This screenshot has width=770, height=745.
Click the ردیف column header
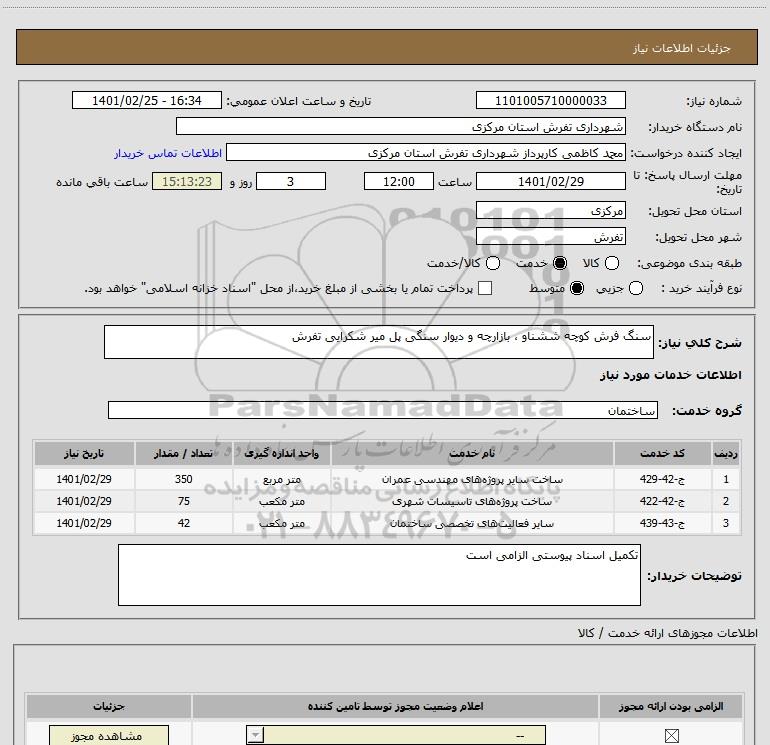[726, 453]
